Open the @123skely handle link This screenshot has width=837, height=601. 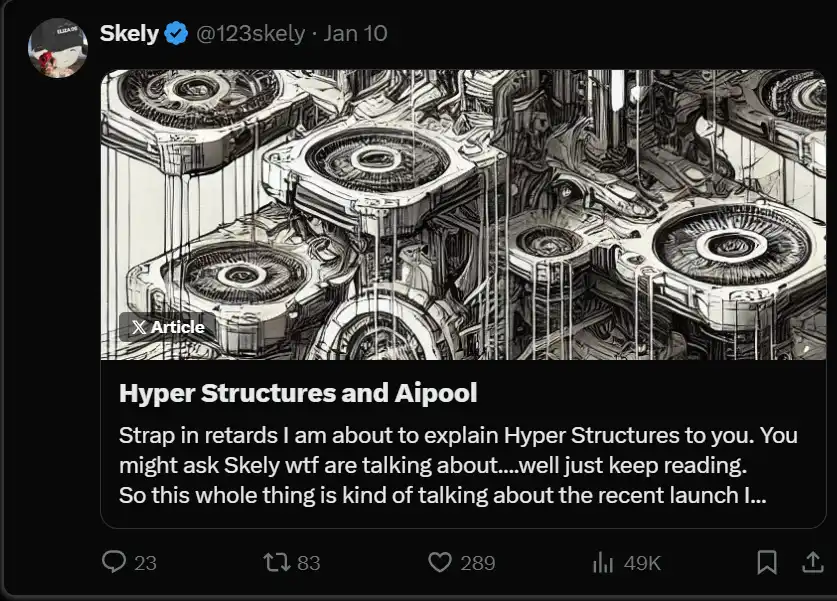click(x=249, y=33)
